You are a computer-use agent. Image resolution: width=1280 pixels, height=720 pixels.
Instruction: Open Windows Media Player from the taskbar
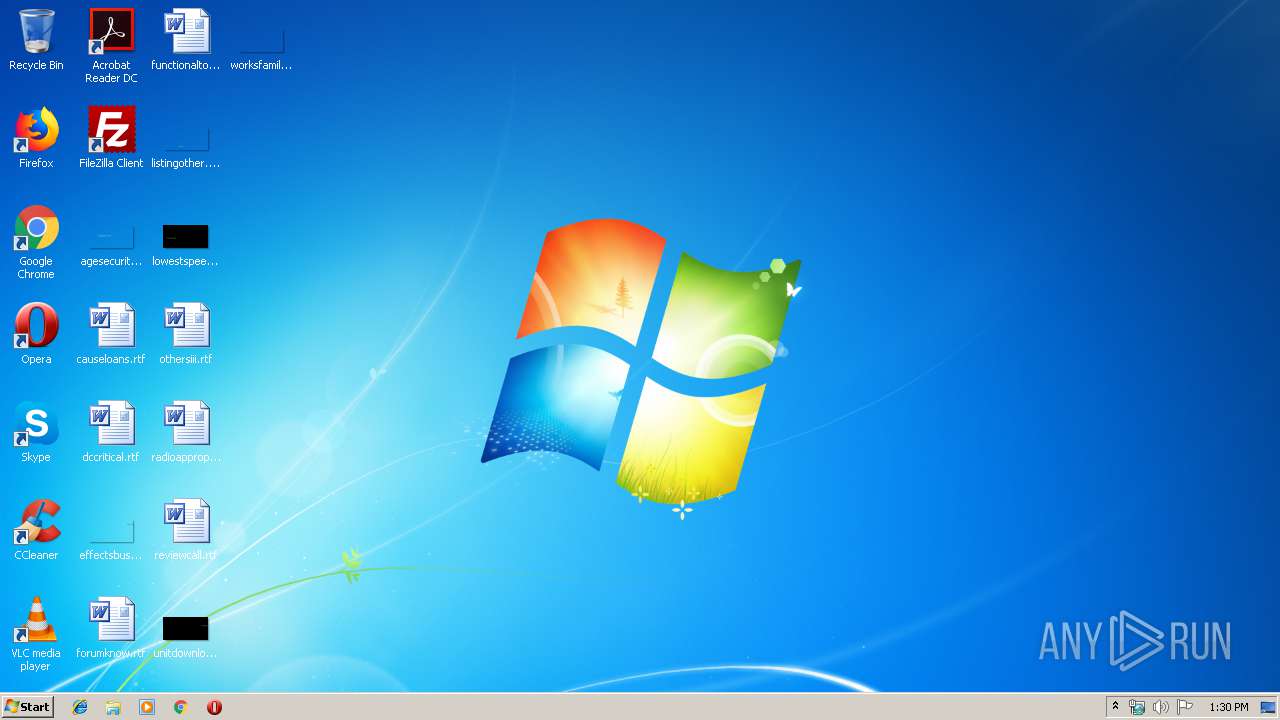[x=147, y=707]
